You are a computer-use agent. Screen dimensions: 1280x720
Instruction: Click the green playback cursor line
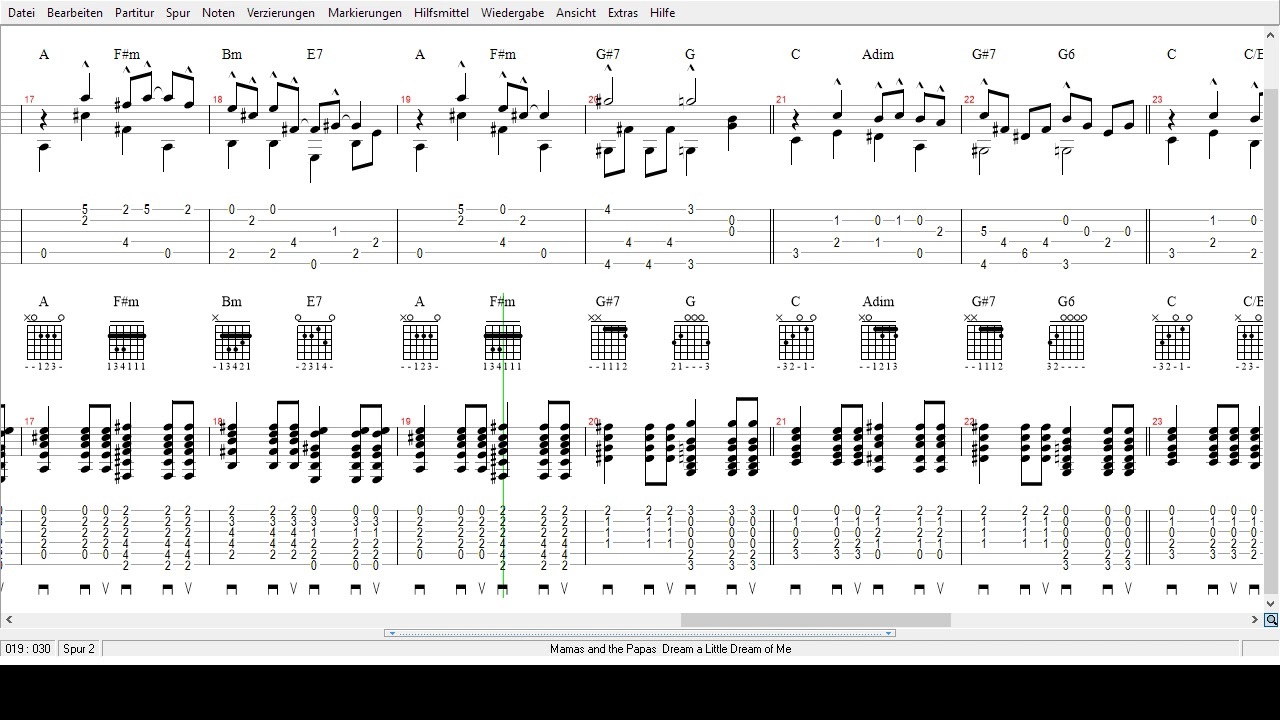click(503, 445)
